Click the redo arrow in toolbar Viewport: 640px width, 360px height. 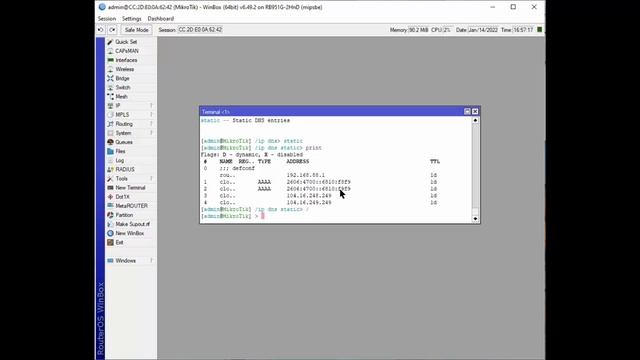tap(112, 30)
